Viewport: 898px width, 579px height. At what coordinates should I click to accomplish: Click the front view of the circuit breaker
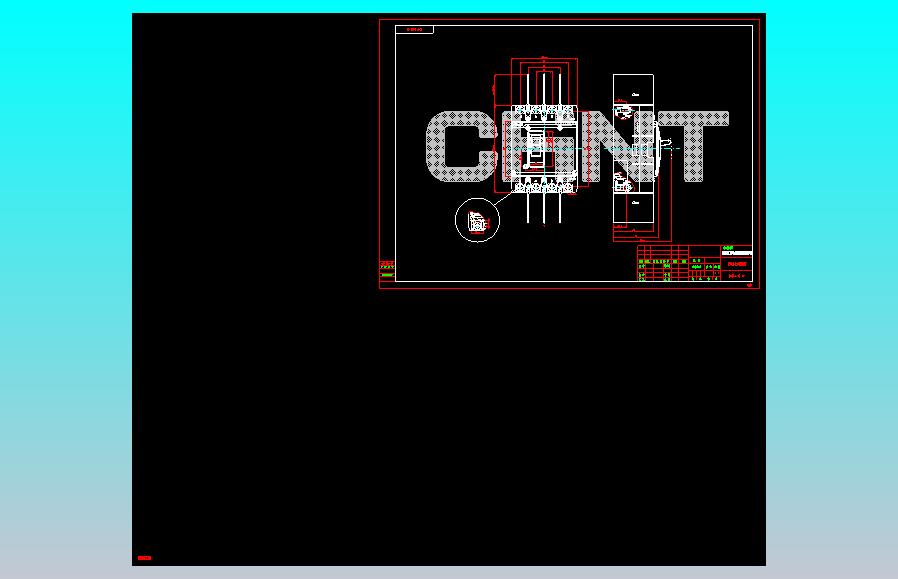tap(543, 148)
